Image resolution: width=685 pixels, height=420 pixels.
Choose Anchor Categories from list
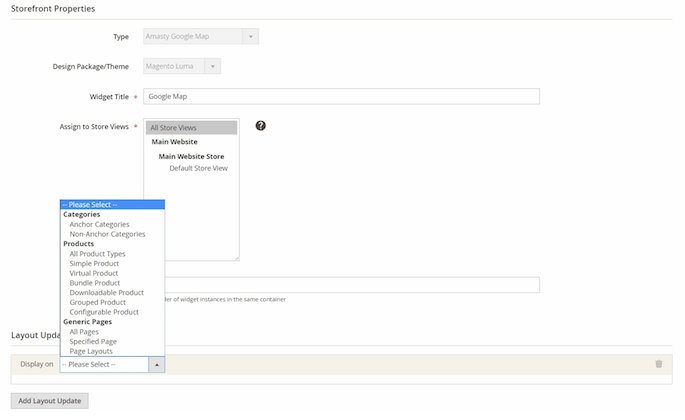point(99,224)
